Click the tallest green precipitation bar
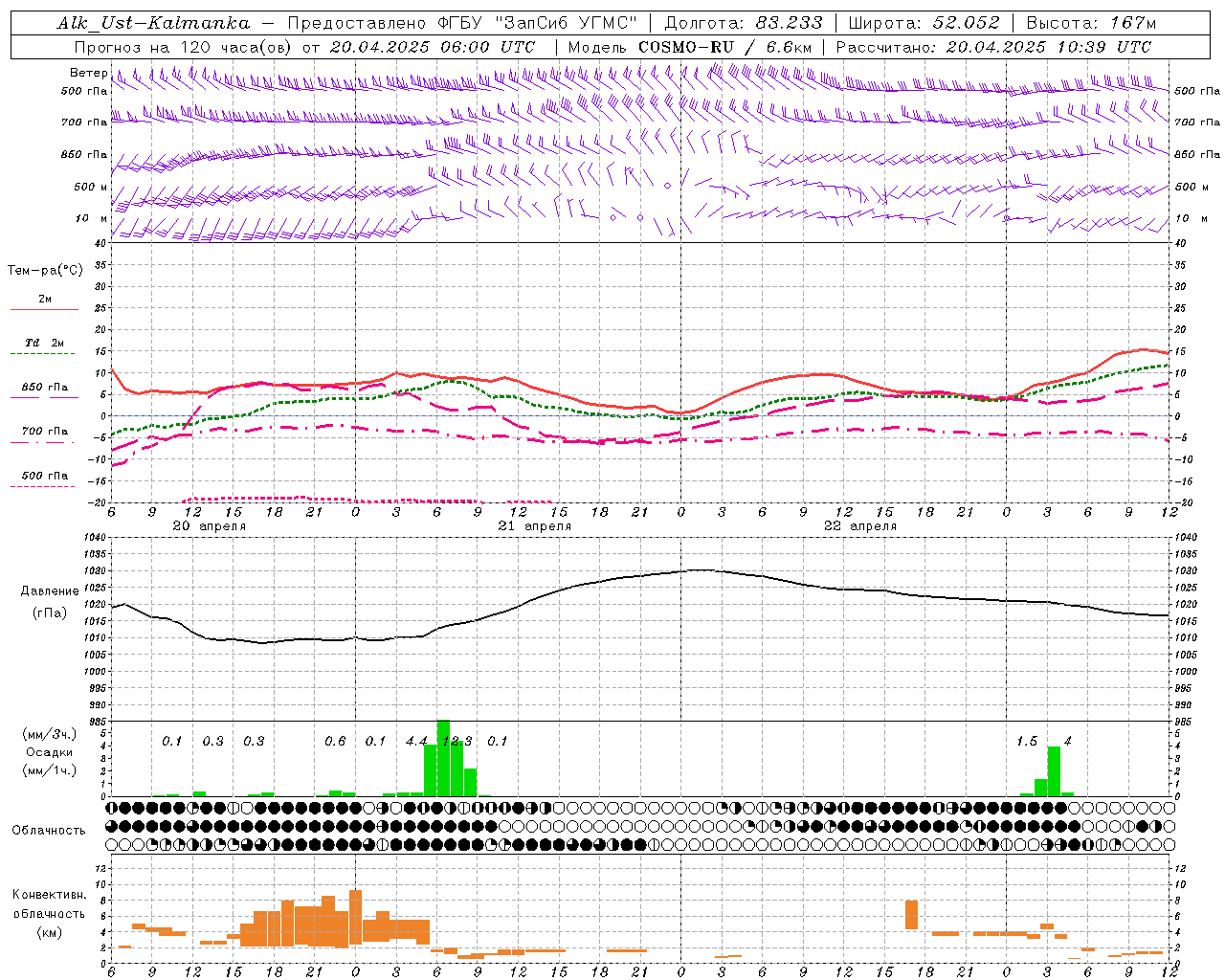This screenshot has width=1225, height=980. (x=443, y=758)
